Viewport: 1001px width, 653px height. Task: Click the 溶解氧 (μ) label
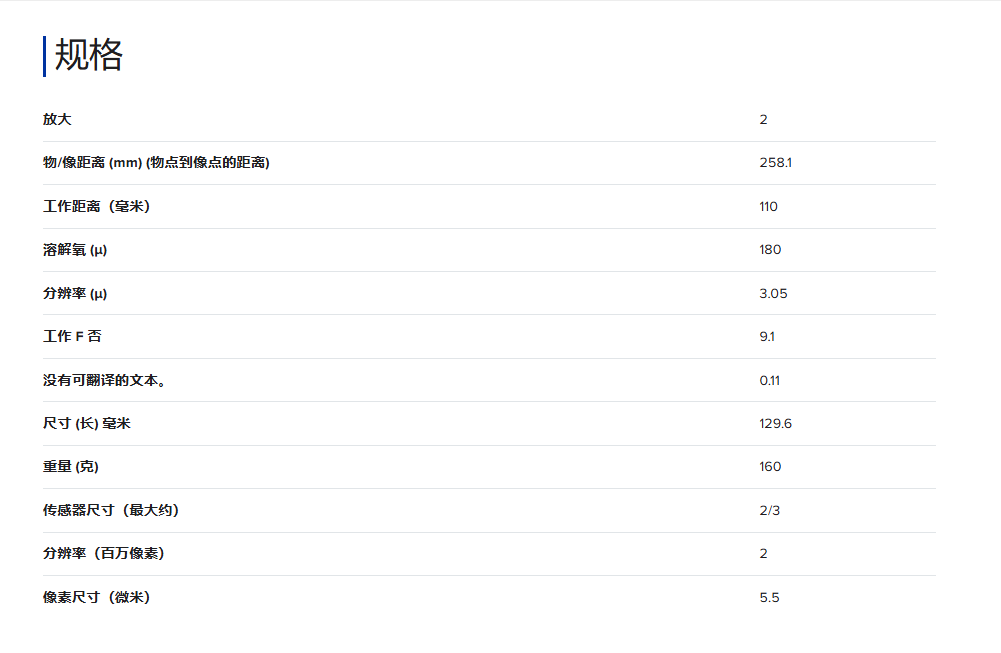pyautogui.click(x=75, y=250)
